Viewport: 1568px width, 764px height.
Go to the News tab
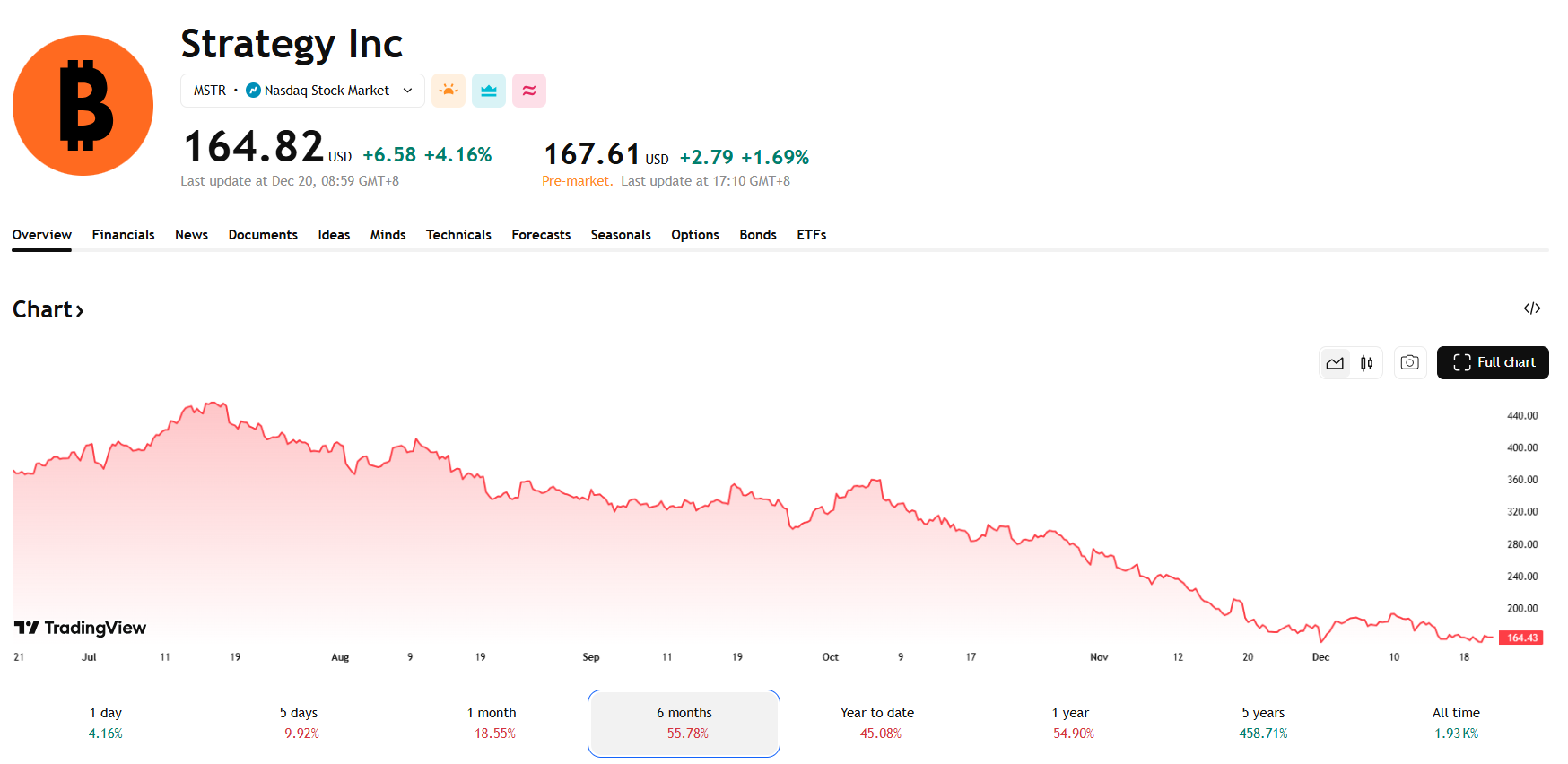(x=191, y=235)
